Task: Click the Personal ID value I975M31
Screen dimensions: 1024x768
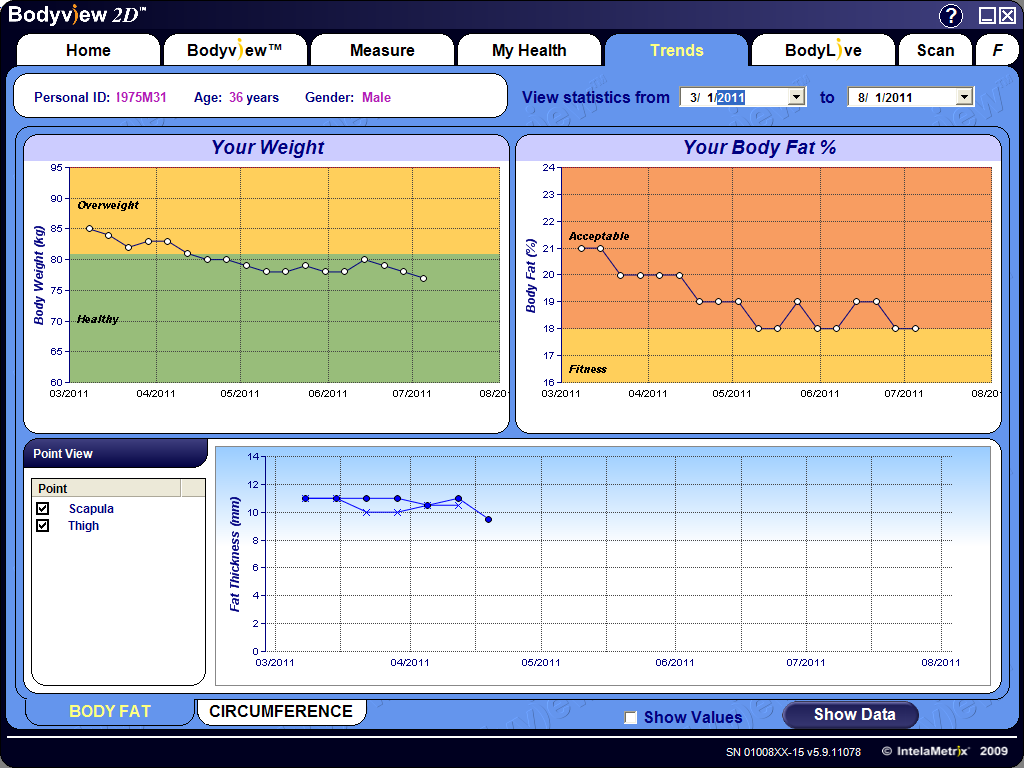Action: click(141, 97)
